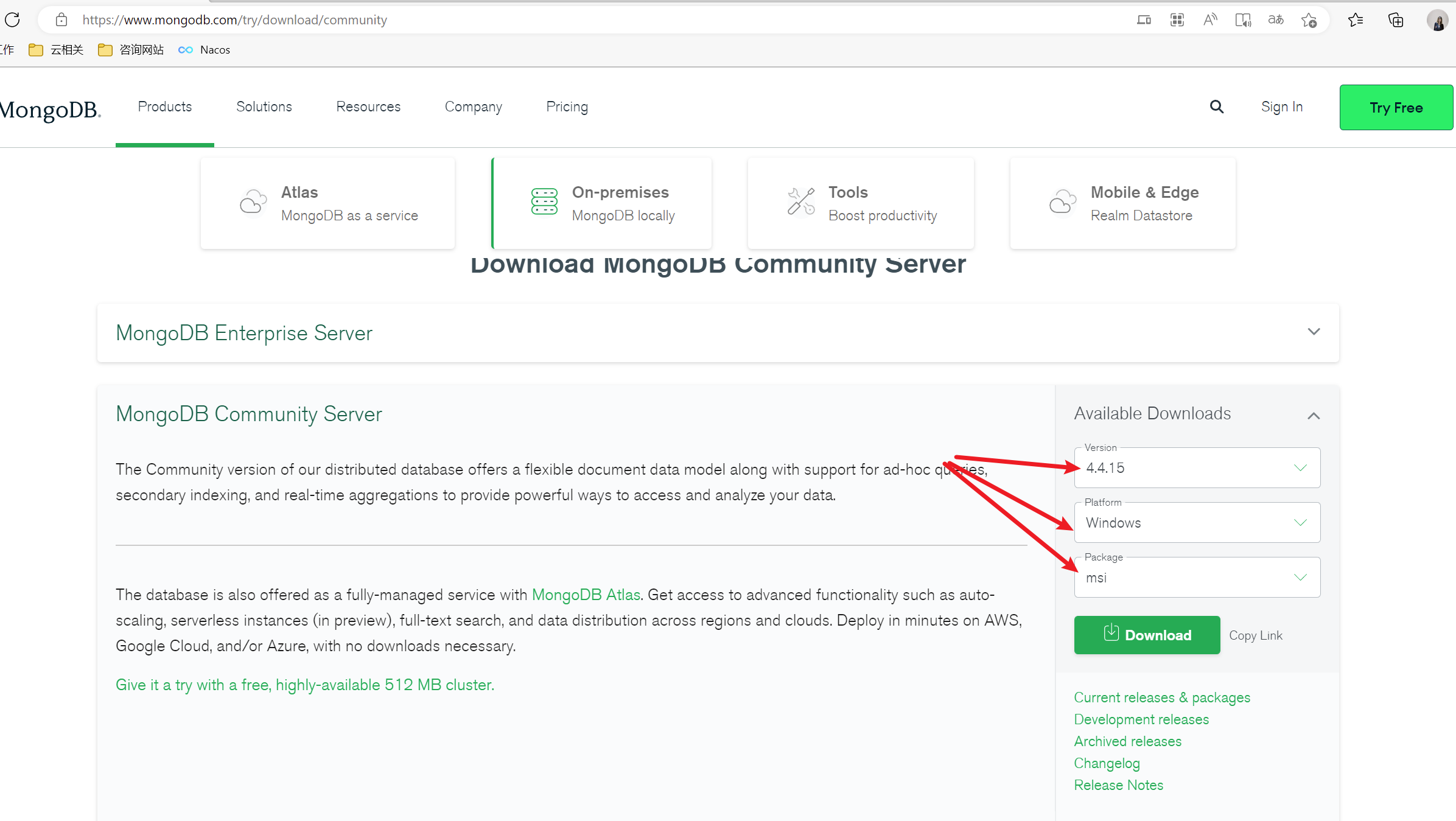
Task: Open the Package dropdown showing msi
Action: [1197, 578]
